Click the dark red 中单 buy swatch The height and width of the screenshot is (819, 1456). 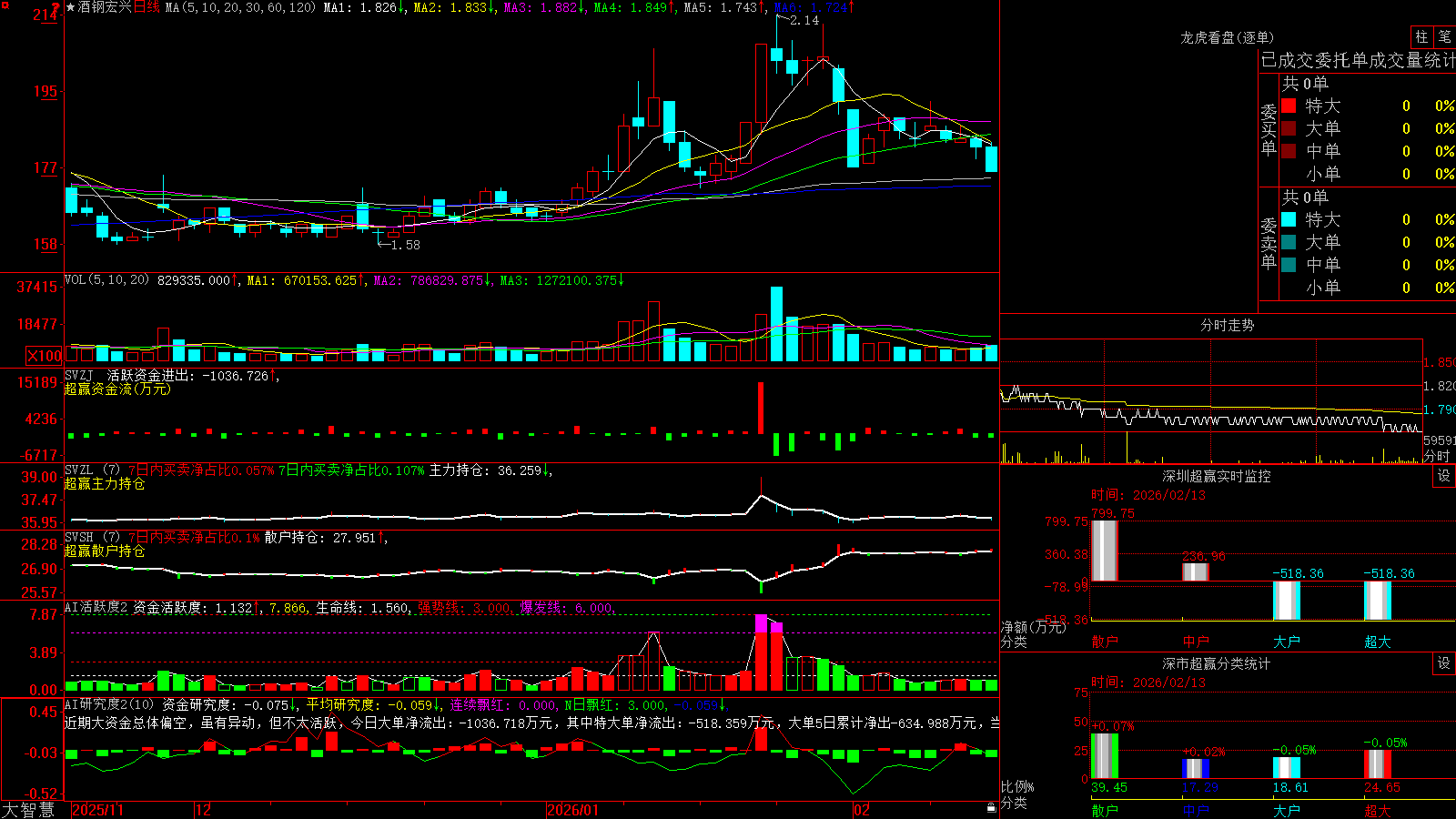pyautogui.click(x=1289, y=150)
